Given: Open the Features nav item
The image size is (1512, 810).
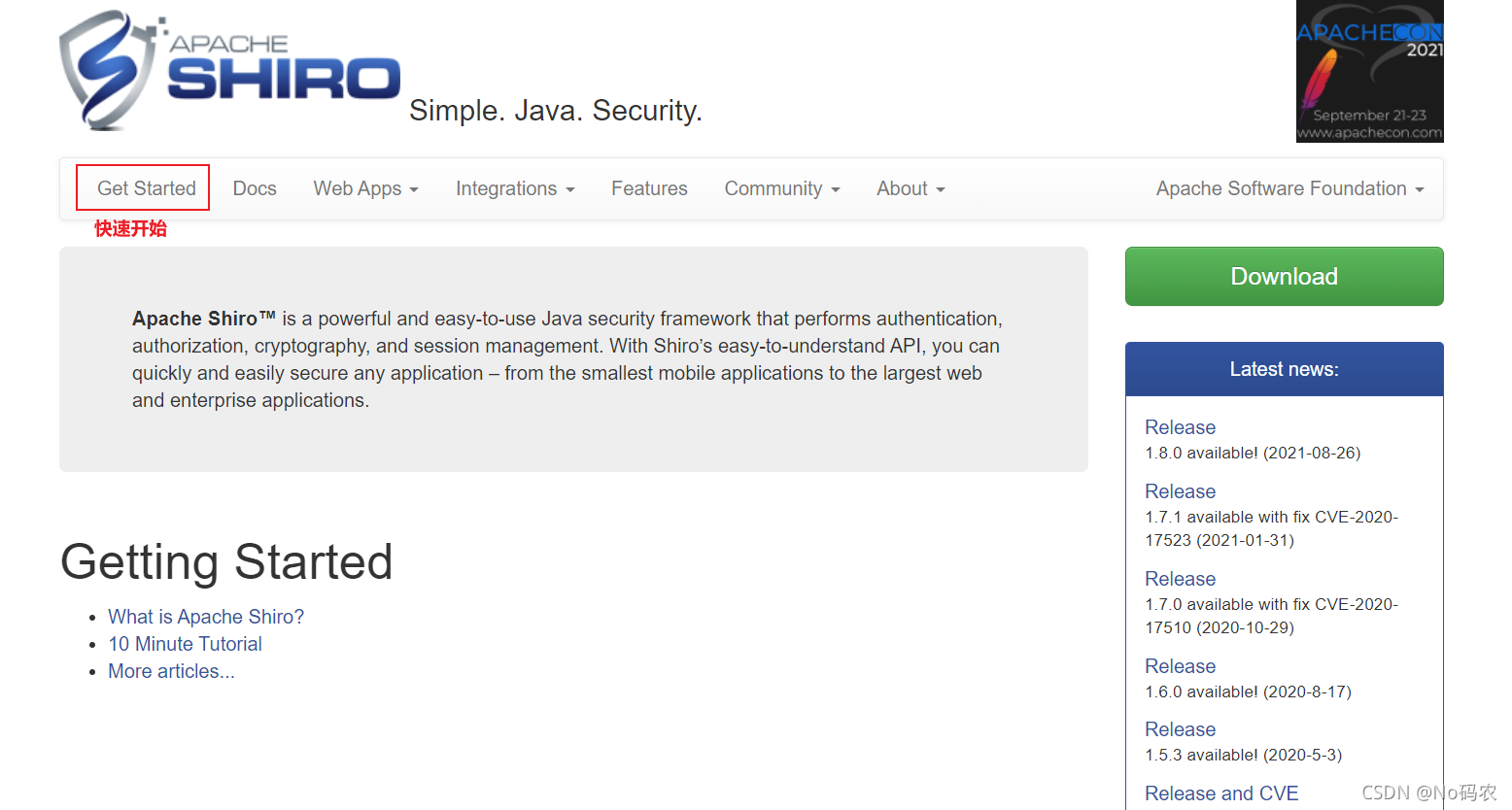Looking at the screenshot, I should (x=649, y=188).
